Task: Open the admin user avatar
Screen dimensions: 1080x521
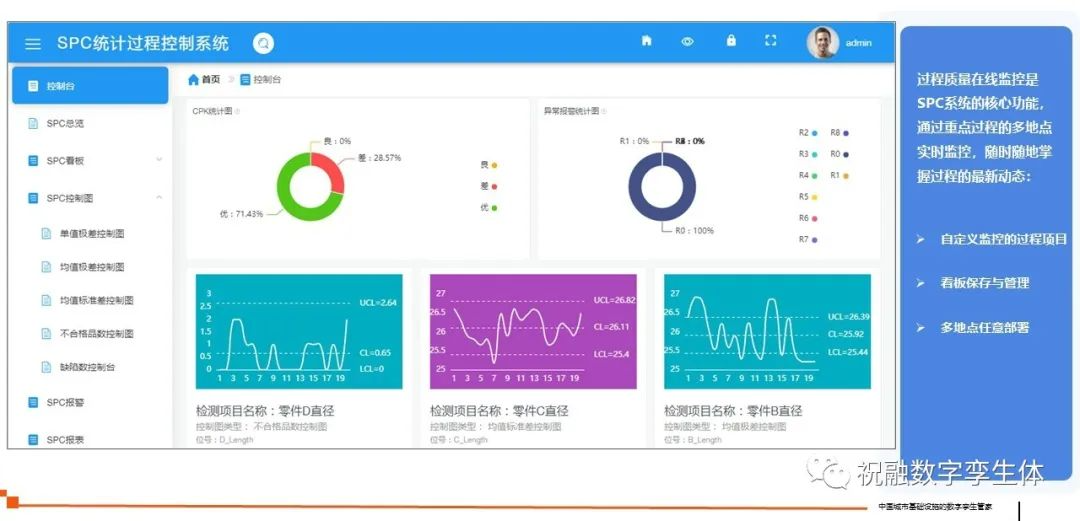Action: click(822, 42)
